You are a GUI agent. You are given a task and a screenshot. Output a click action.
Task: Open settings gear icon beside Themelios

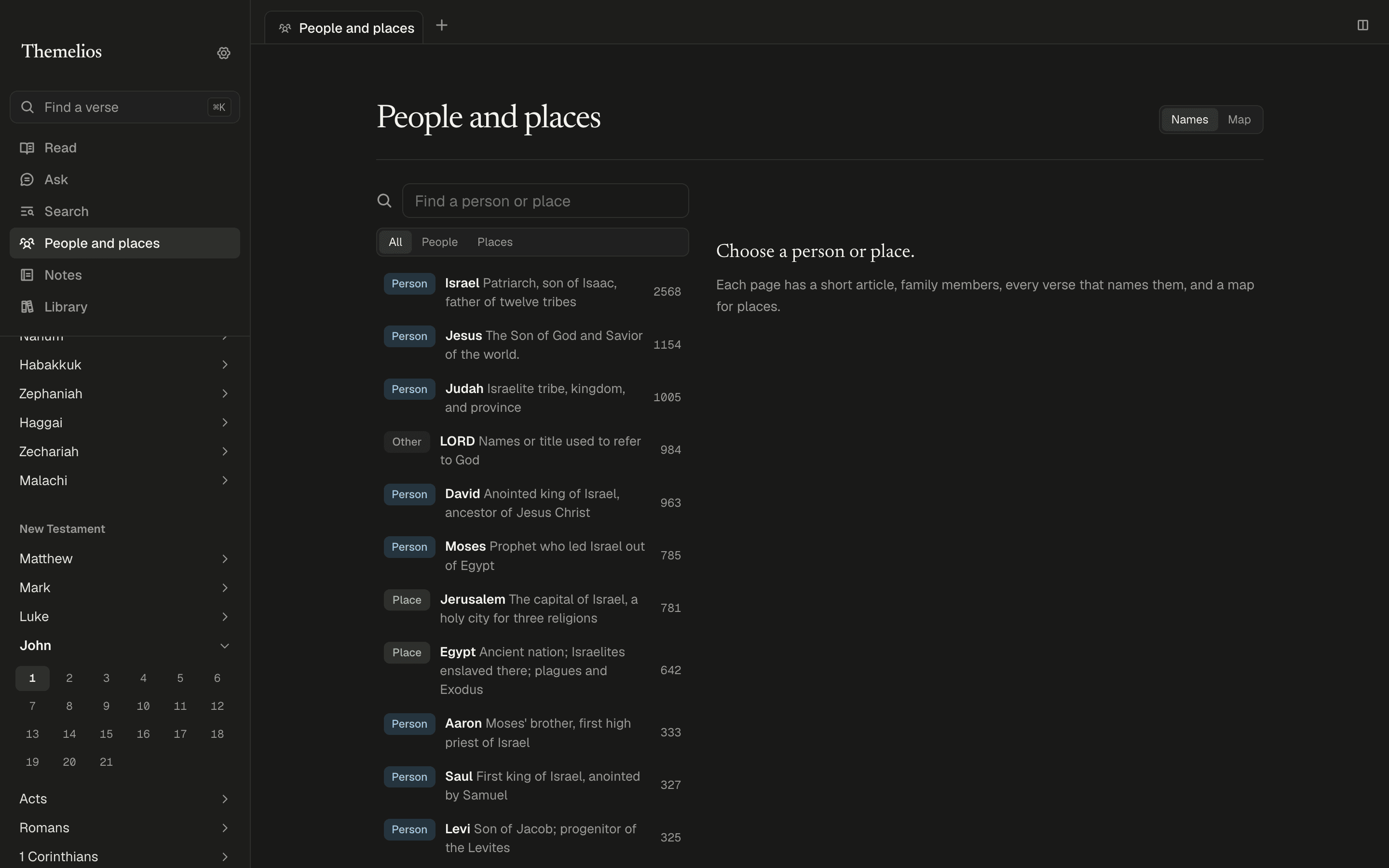click(x=224, y=53)
